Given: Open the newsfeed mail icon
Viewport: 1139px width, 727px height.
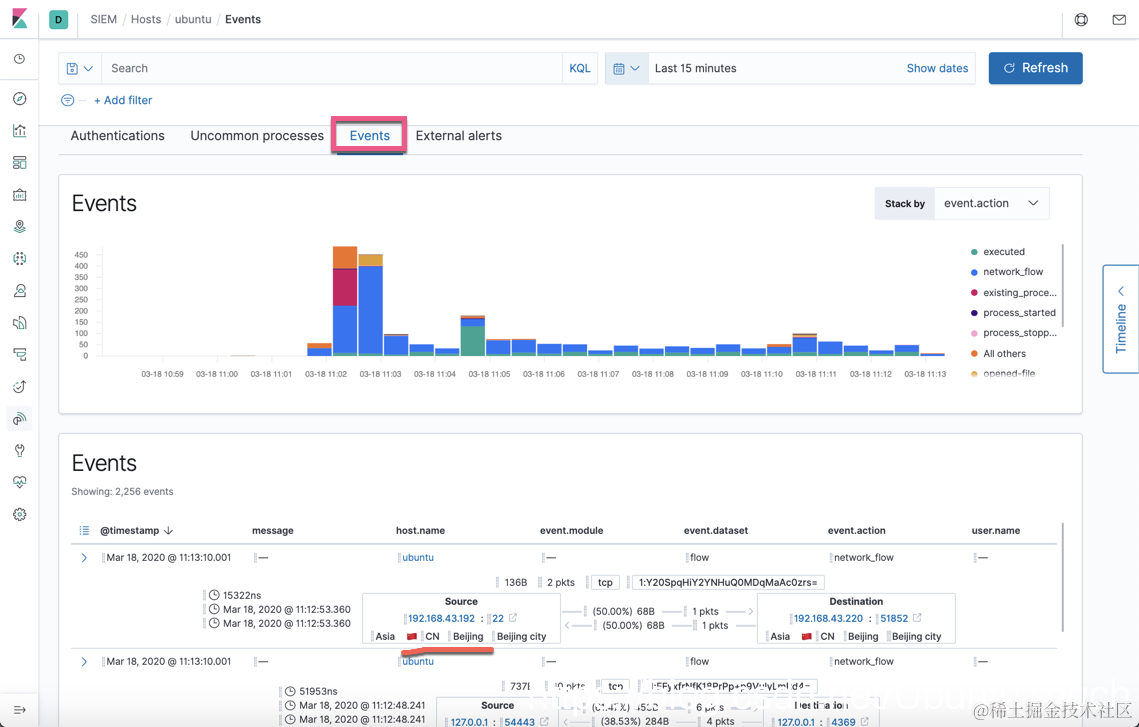Looking at the screenshot, I should coord(1119,20).
